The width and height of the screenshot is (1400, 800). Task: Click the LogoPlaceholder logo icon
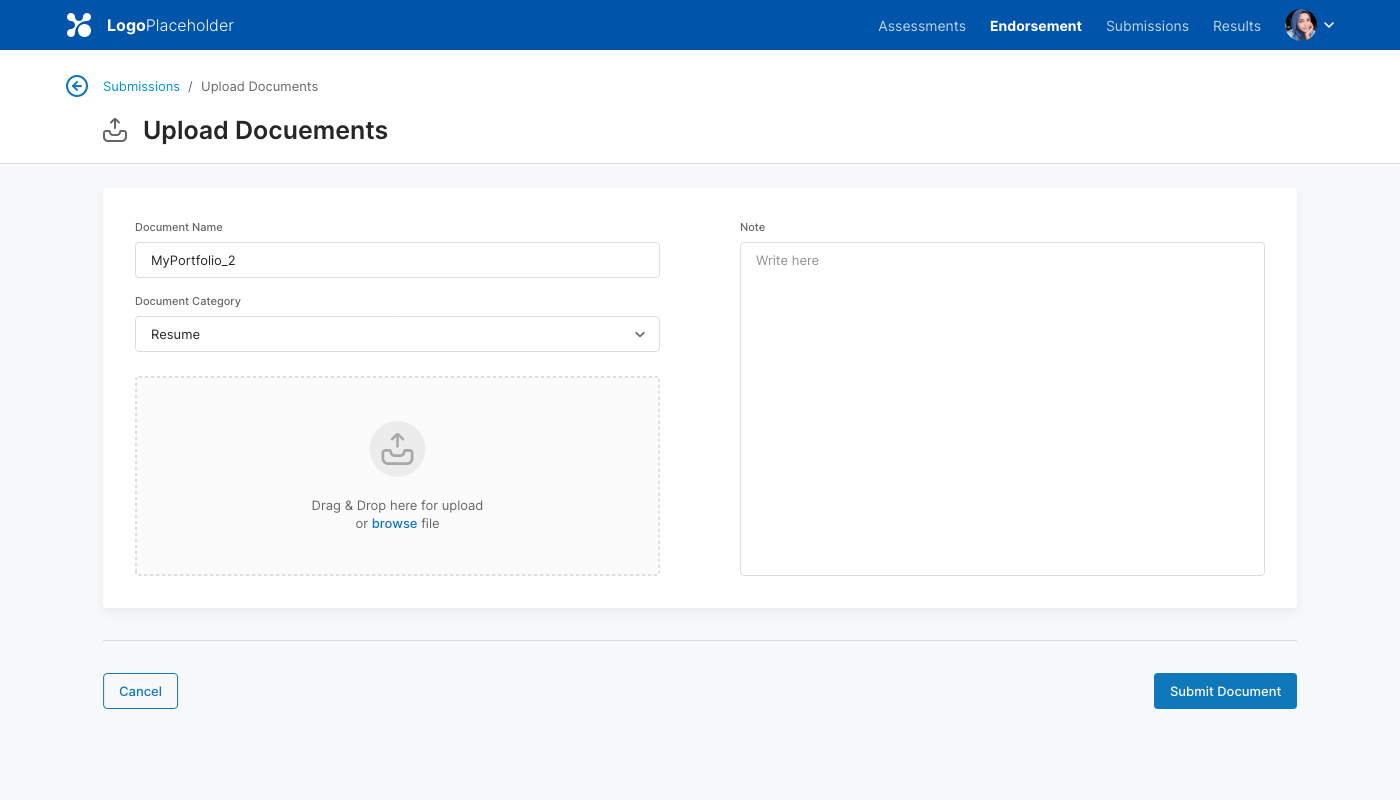click(x=78, y=25)
